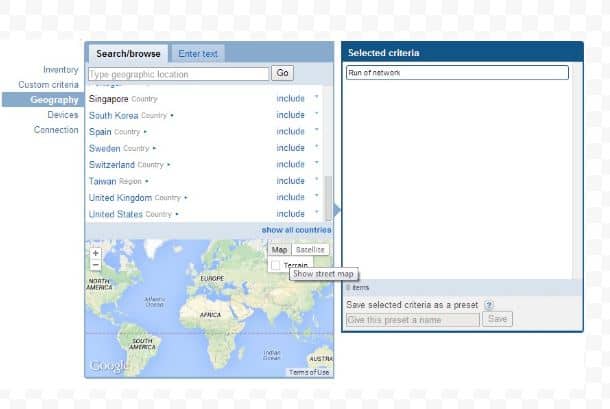The width and height of the screenshot is (610, 409).
Task: Zoom in the map with plus icon
Action: 96,253
